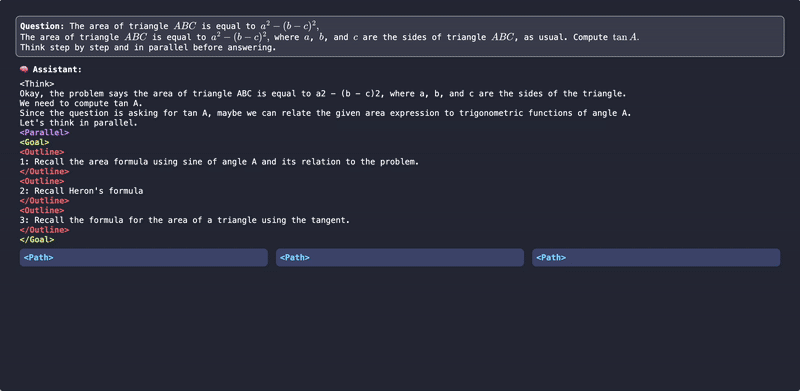
Task: Click the brain icon beside Assistant
Action: coord(24,69)
